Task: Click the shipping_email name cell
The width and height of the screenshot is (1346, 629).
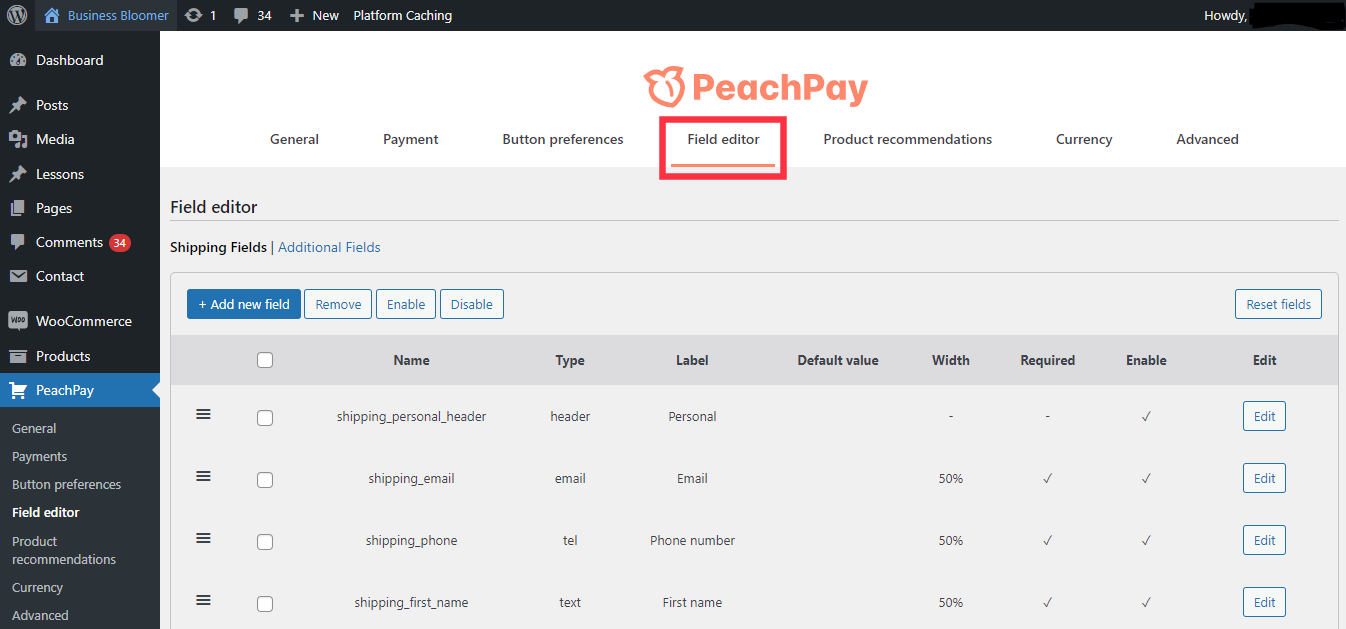Action: pos(411,478)
